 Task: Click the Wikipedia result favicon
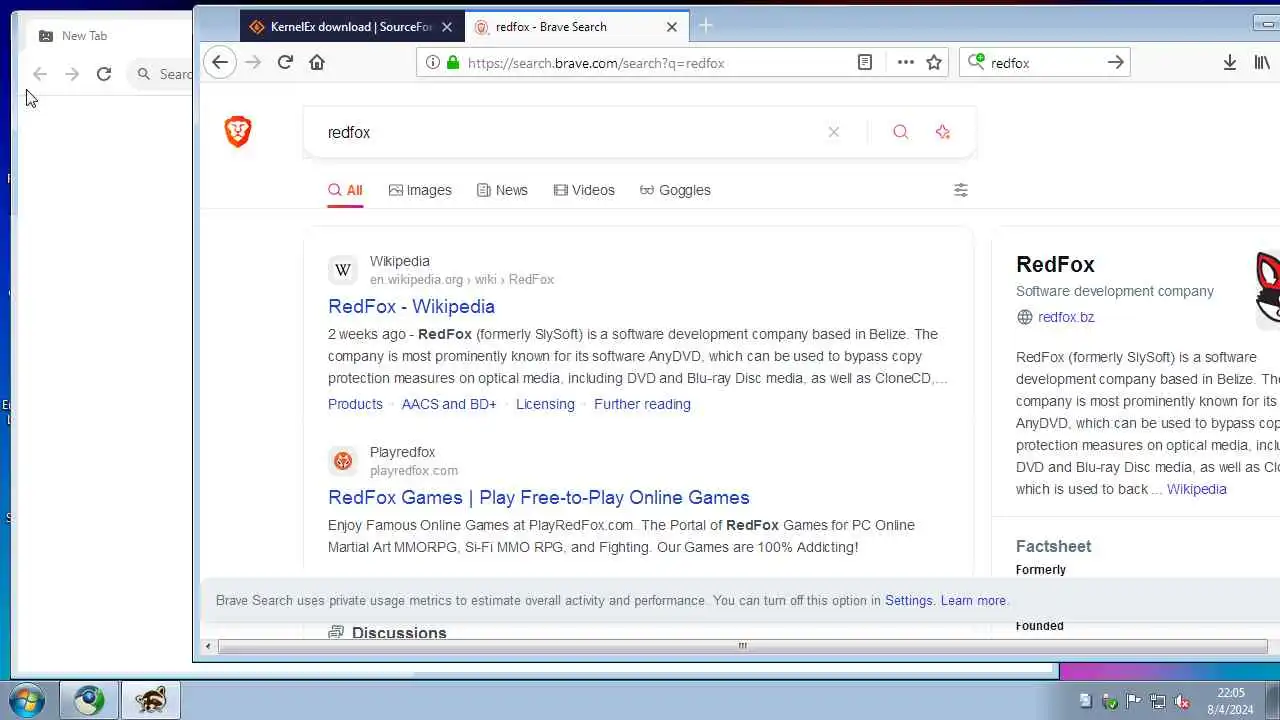(343, 270)
